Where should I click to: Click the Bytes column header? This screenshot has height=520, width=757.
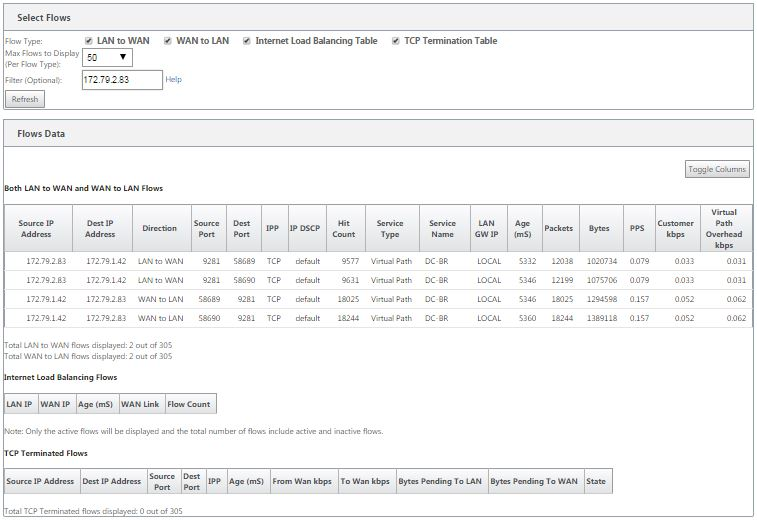601,228
